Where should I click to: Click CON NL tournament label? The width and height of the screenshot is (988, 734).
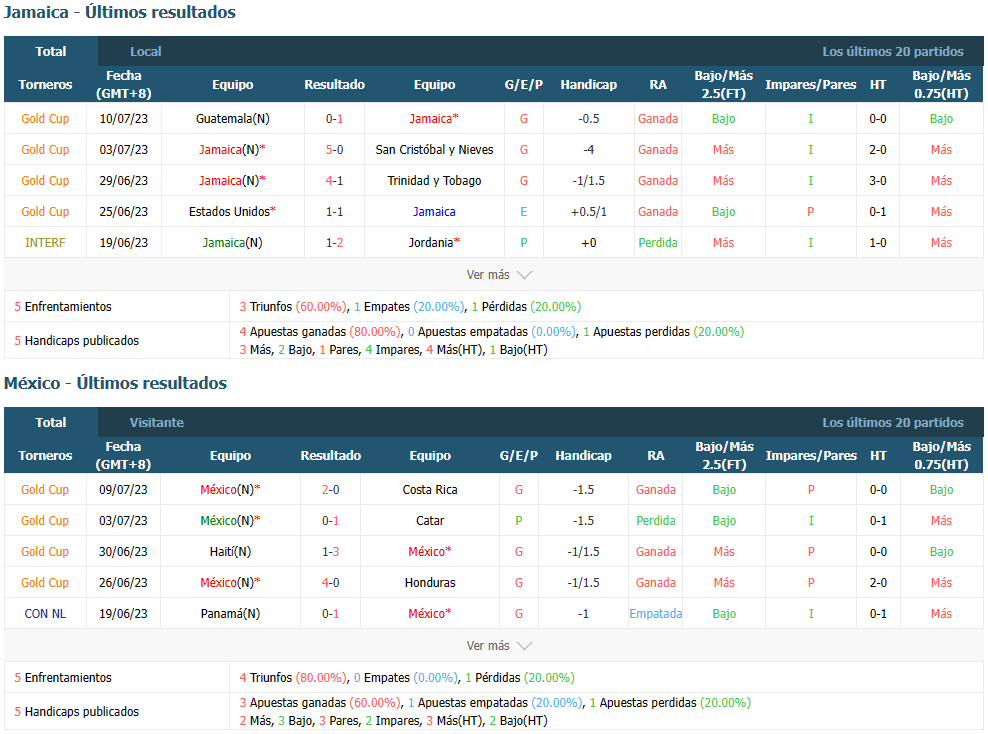point(45,614)
